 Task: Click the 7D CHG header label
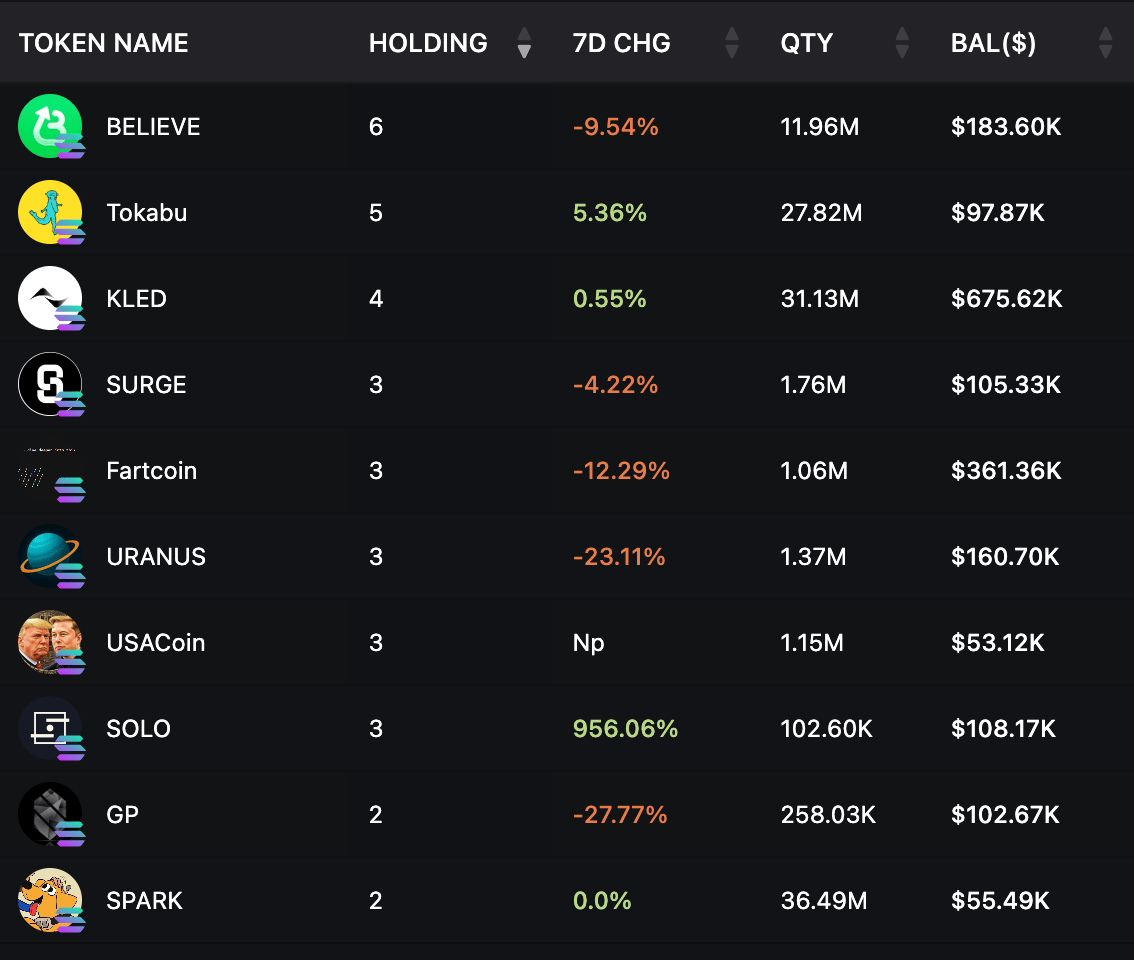click(x=621, y=43)
